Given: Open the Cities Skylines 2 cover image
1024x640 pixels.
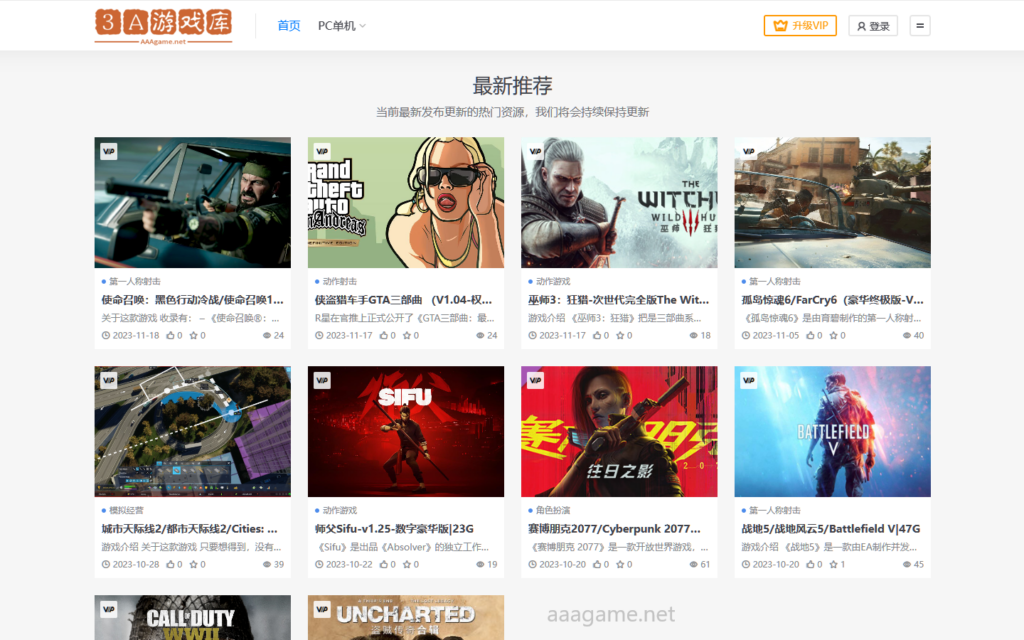Looking at the screenshot, I should click(x=193, y=431).
